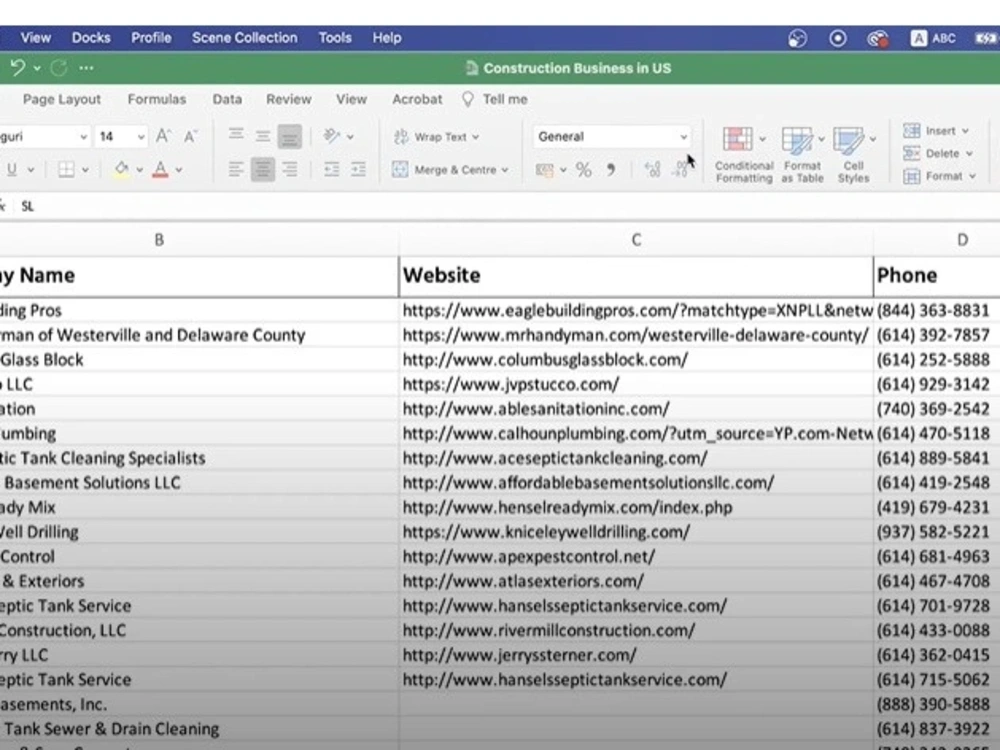1000x750 pixels.
Task: Open the Scene Collection menu
Action: [x=244, y=38]
